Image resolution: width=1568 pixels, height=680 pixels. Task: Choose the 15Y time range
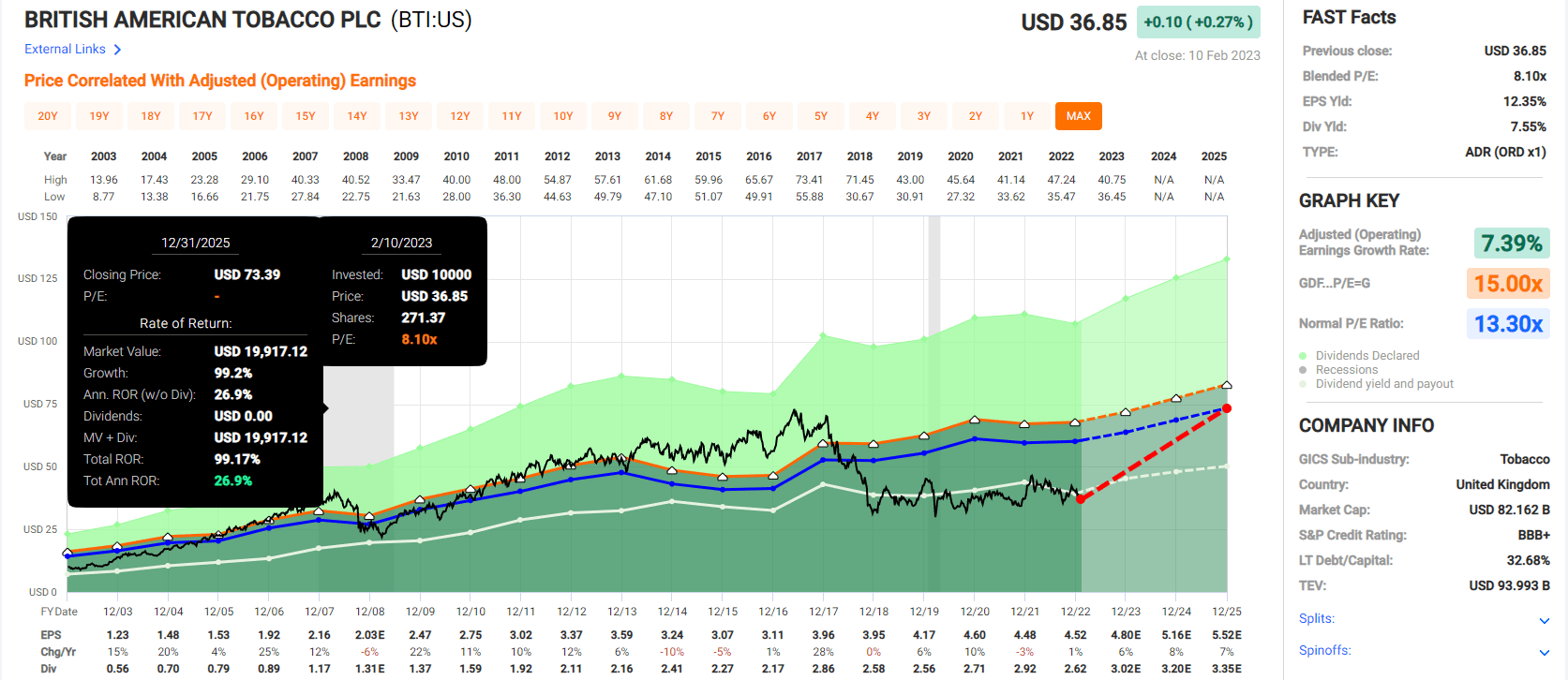[306, 116]
